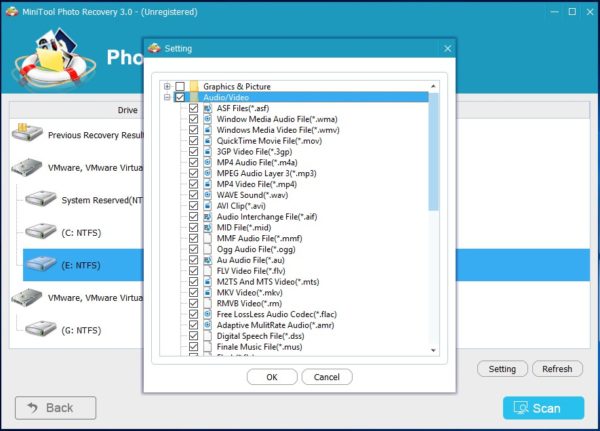The width and height of the screenshot is (600, 431).
Task: Collapse the Audio/Video tree node
Action: pyautogui.click(x=167, y=97)
